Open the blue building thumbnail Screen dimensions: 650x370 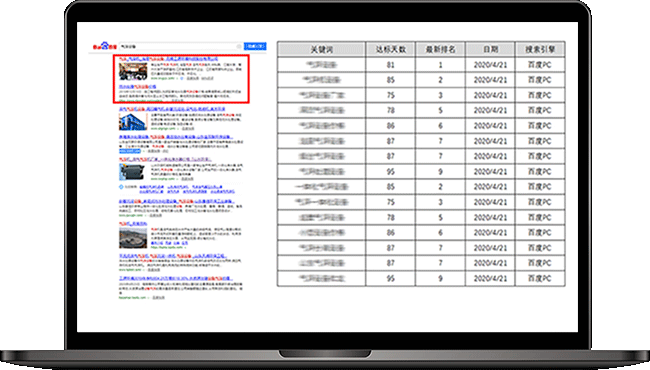(x=133, y=121)
